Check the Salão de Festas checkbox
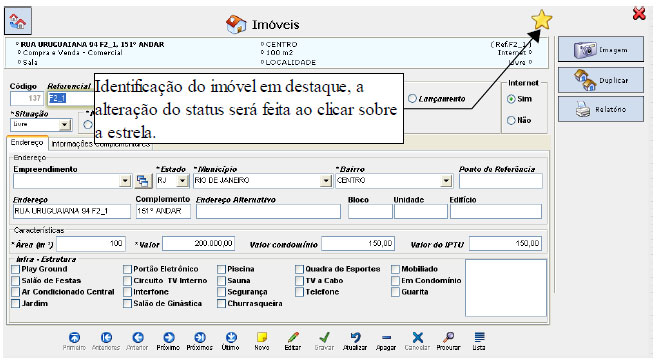This screenshot has width=657, height=361. (16, 281)
